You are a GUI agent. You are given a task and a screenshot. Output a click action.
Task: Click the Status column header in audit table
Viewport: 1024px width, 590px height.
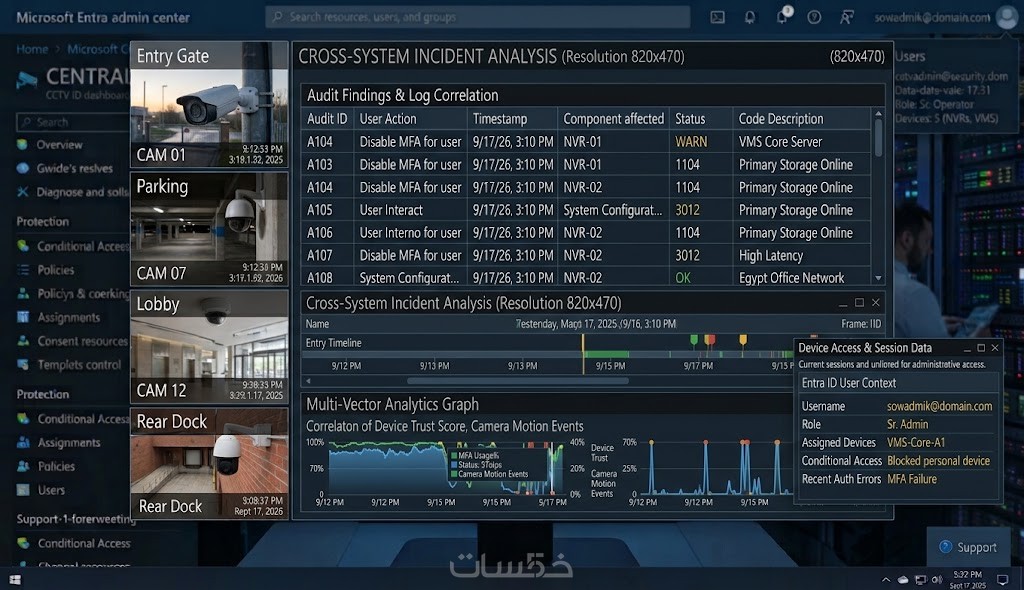tap(690, 119)
